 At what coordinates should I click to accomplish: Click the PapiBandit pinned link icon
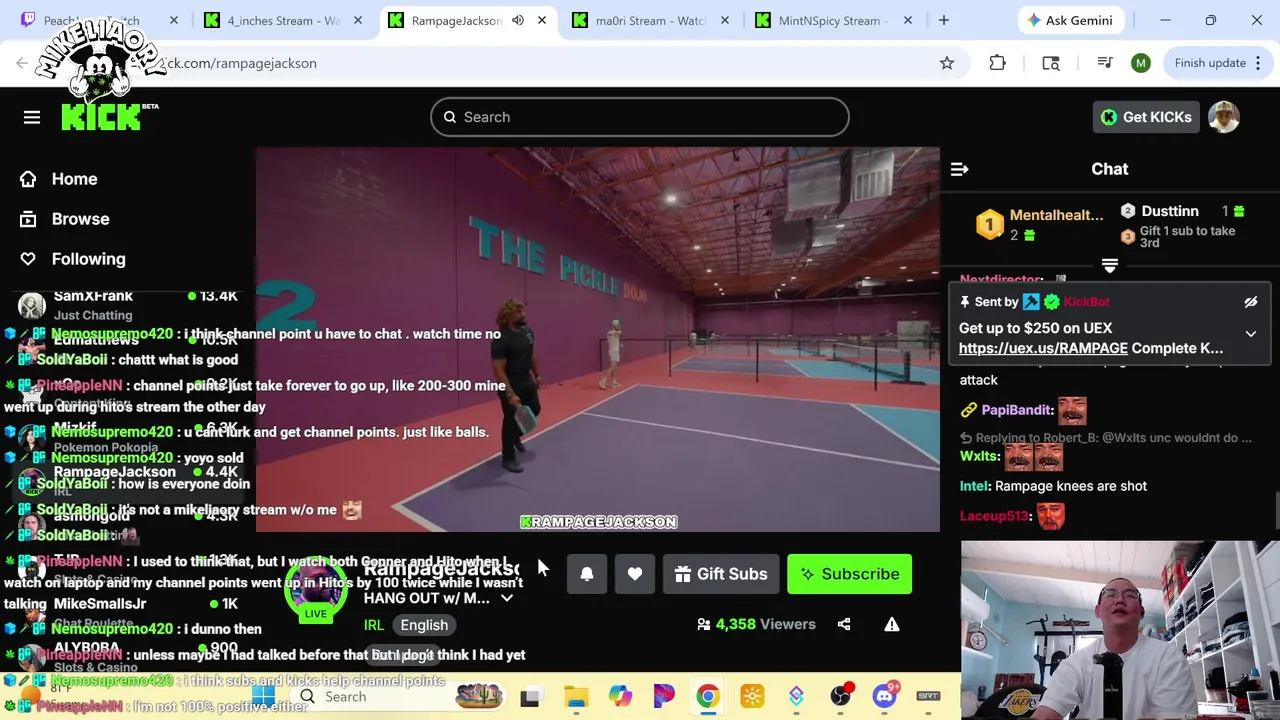pyautogui.click(x=968, y=410)
